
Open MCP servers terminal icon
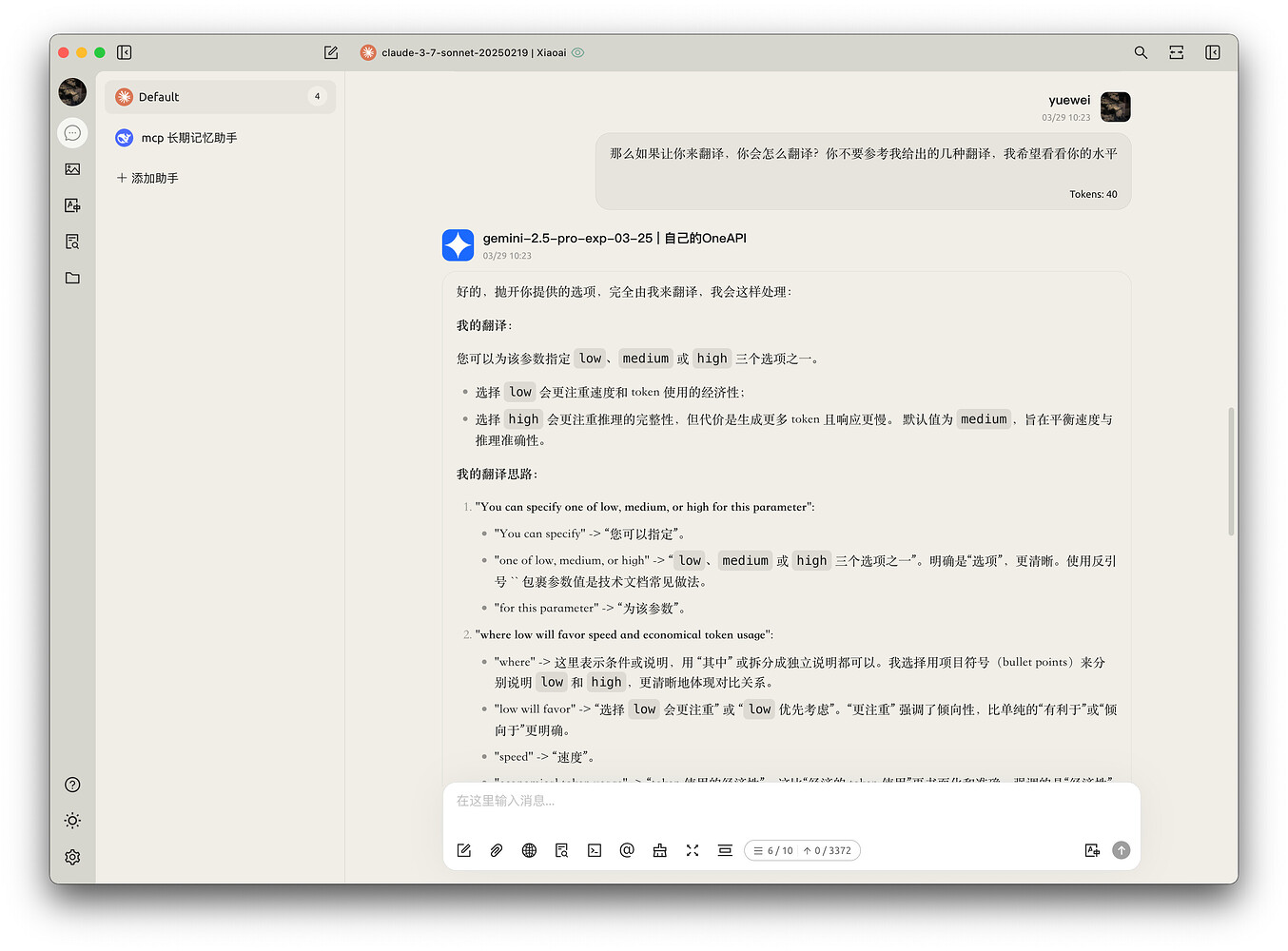pos(595,850)
